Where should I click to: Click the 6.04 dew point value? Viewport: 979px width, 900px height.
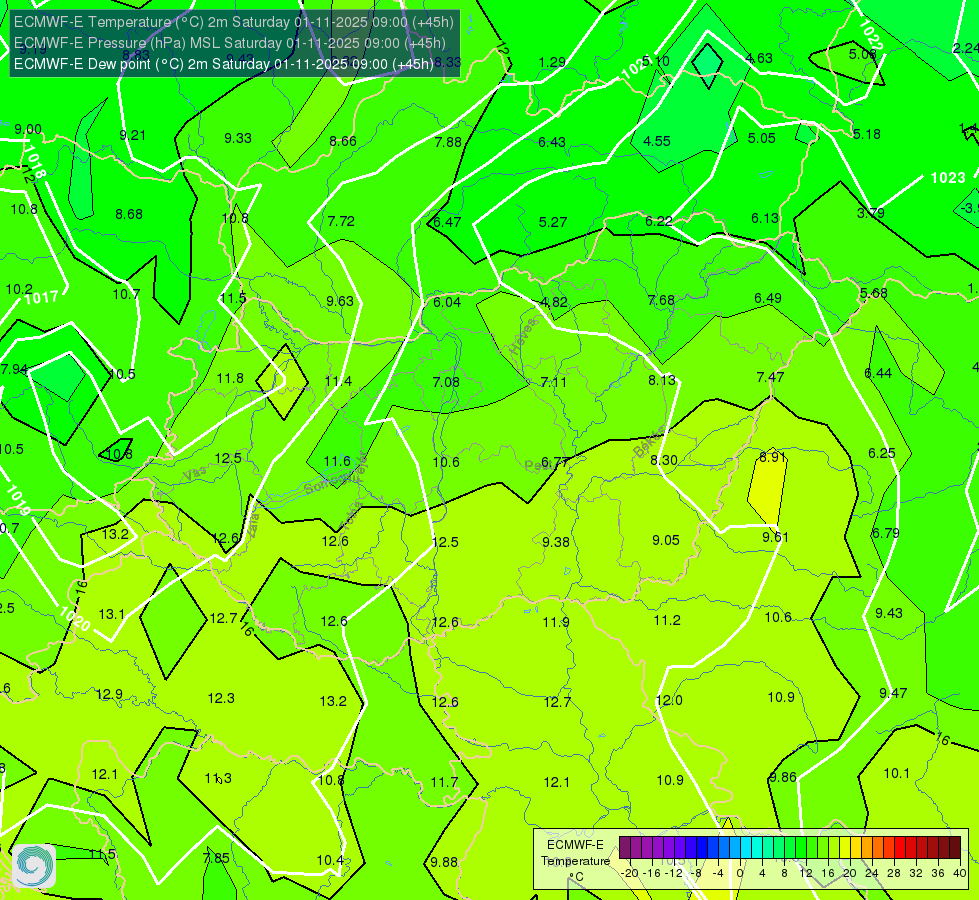447,302
